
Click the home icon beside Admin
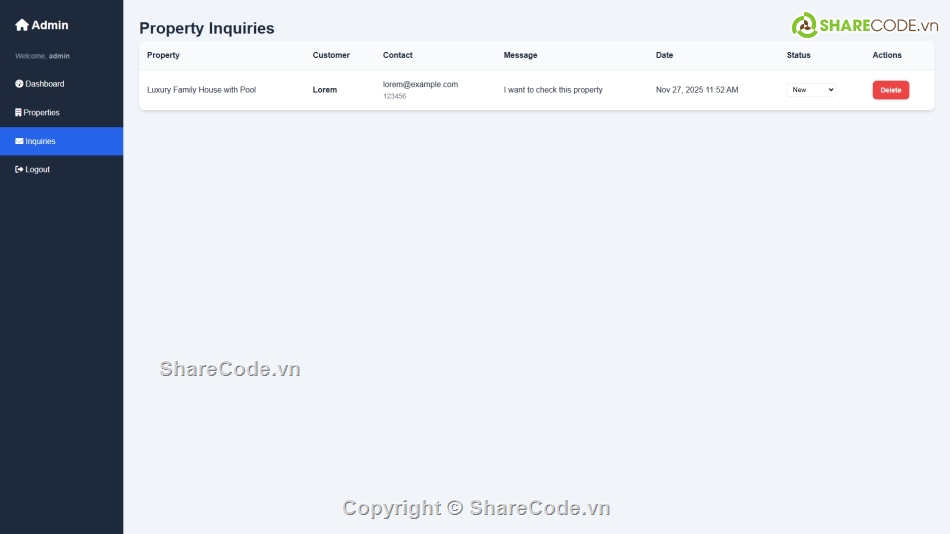pos(22,25)
